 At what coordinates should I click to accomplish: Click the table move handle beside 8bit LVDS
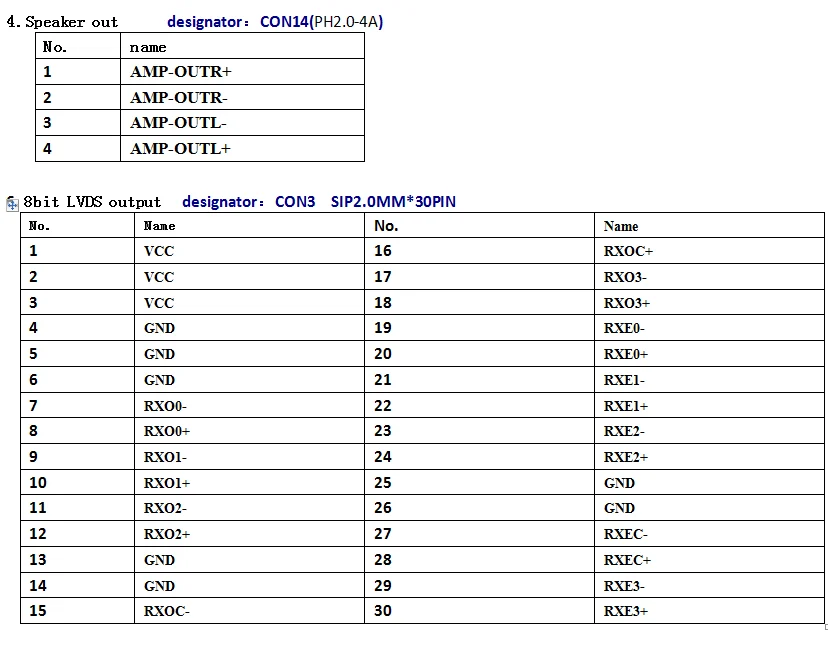pyautogui.click(x=12, y=204)
